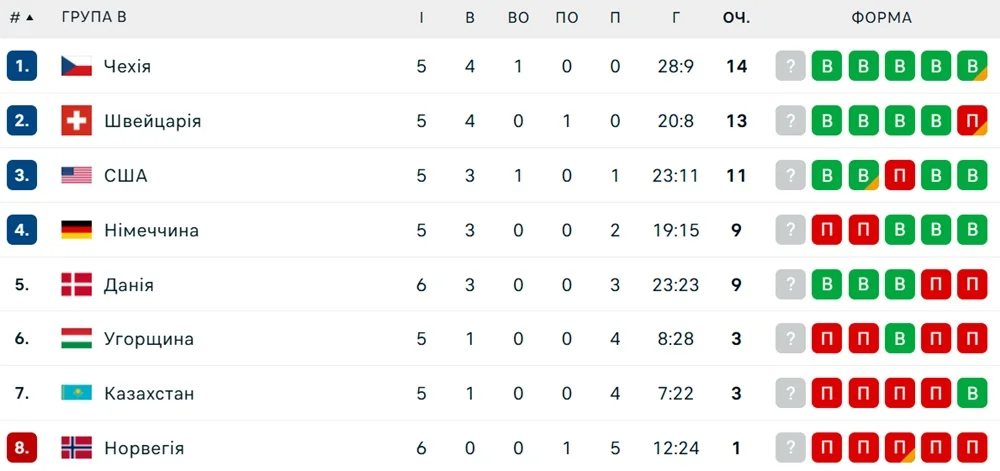Sort standings by the ОЧ. points column
Viewport: 1000px width, 471px height.
click(736, 18)
